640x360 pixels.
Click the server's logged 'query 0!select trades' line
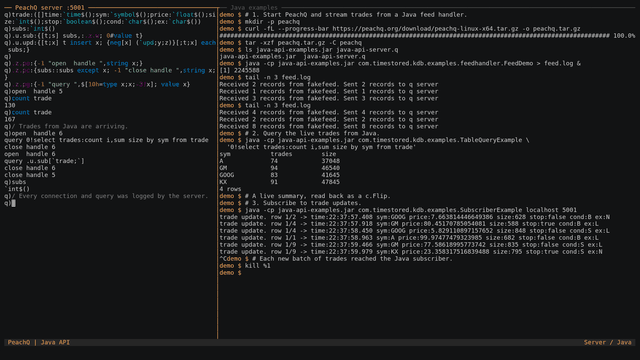(106, 140)
